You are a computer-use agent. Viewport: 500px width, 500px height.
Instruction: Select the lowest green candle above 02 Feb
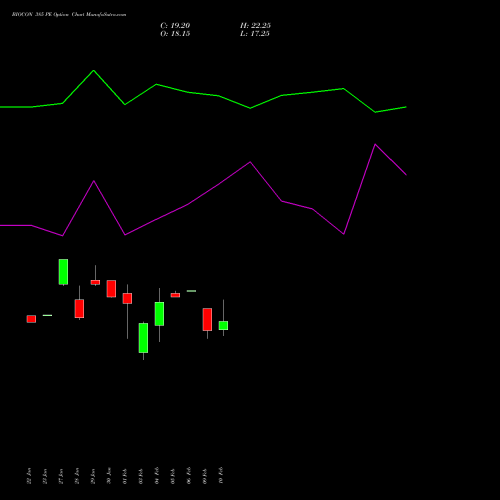coord(143,338)
